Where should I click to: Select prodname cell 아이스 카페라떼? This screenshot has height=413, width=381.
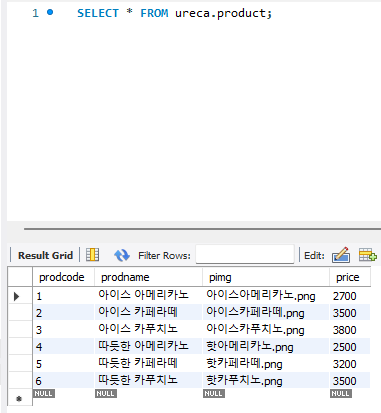[x=149, y=313]
